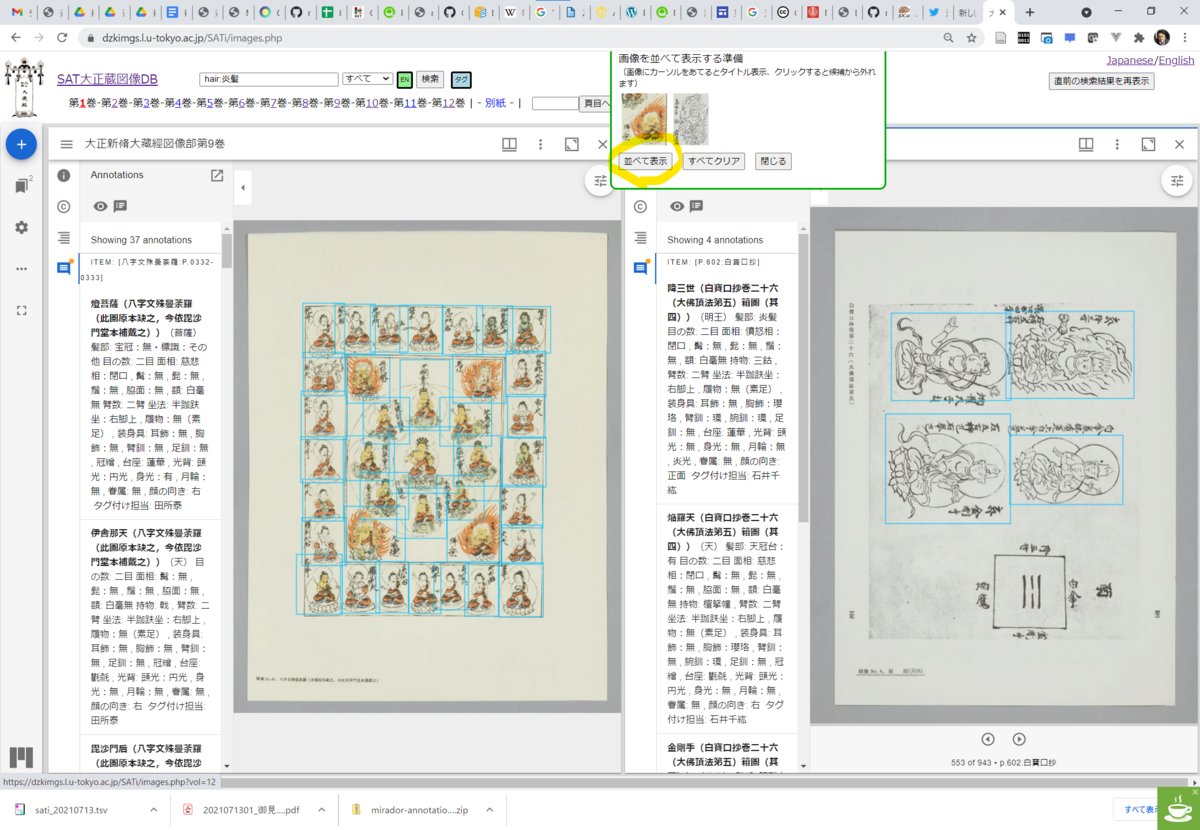
Task: Remove colored flame deity thumbnail from popup
Action: [644, 119]
